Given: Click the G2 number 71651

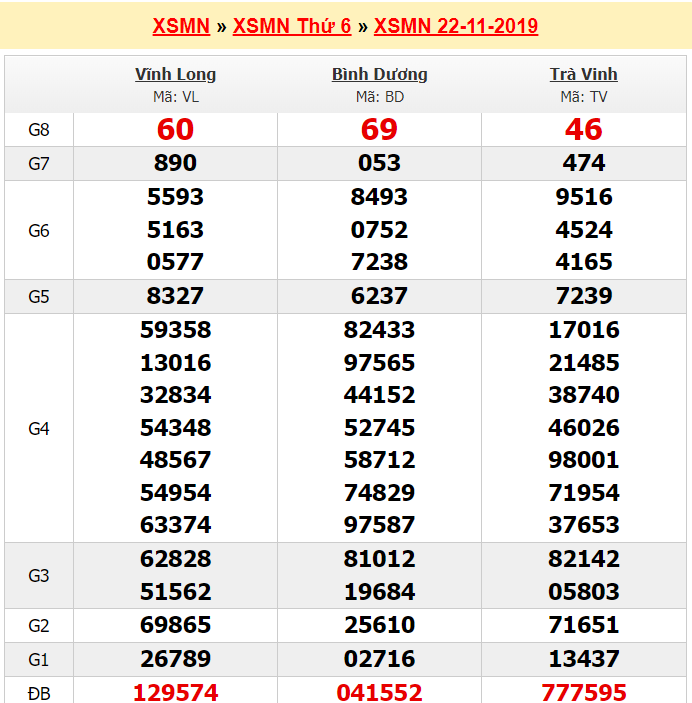Looking at the screenshot, I should [583, 625].
